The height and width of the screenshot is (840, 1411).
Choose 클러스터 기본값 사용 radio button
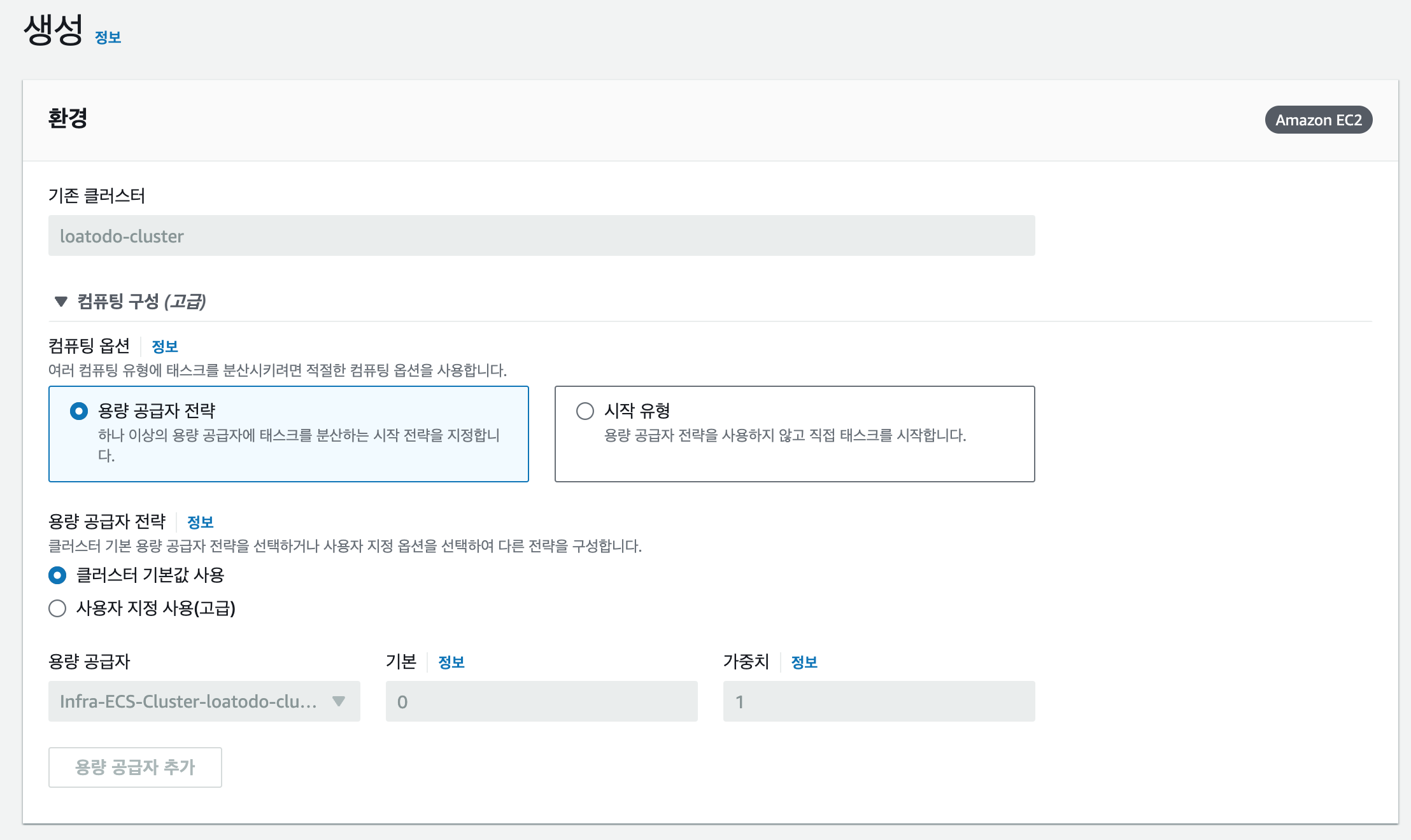pos(57,575)
